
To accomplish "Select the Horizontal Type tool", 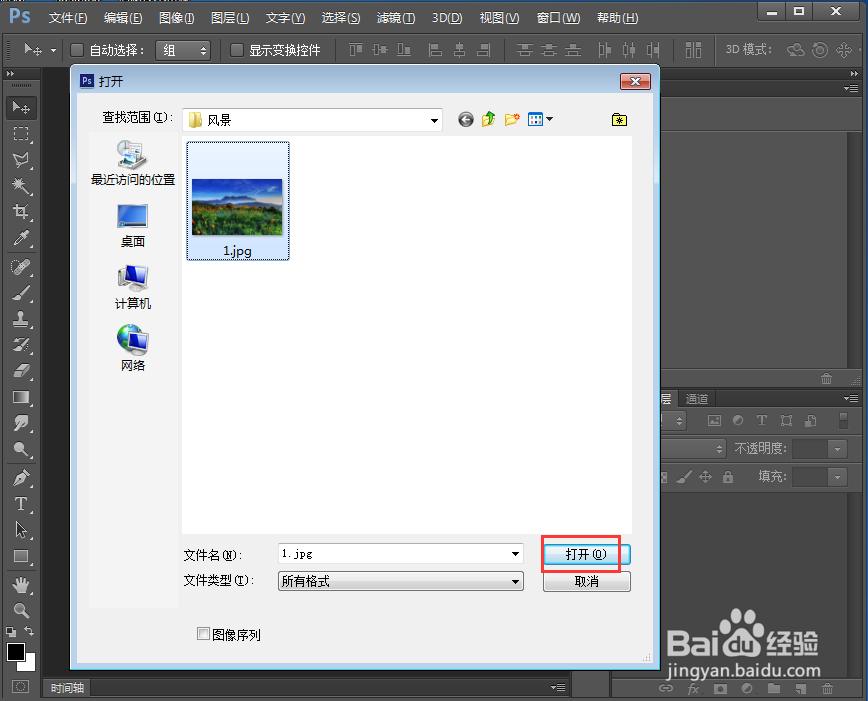I will (21, 504).
